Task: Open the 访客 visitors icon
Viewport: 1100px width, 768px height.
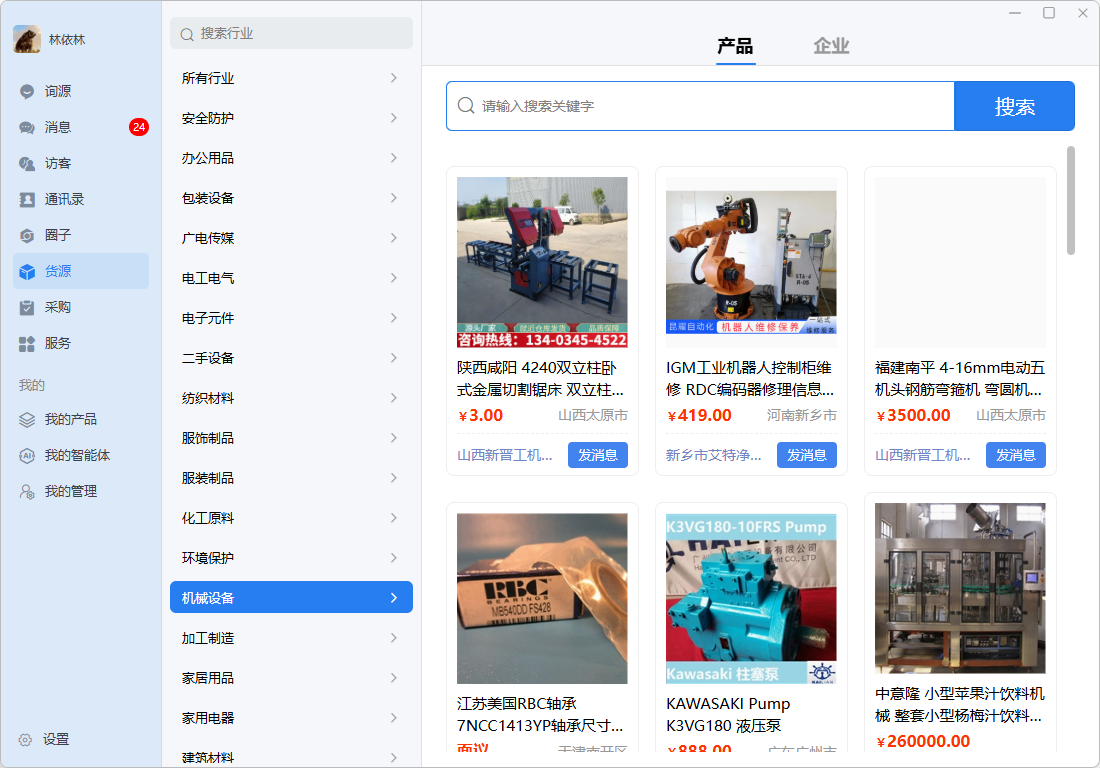Action: click(27, 163)
